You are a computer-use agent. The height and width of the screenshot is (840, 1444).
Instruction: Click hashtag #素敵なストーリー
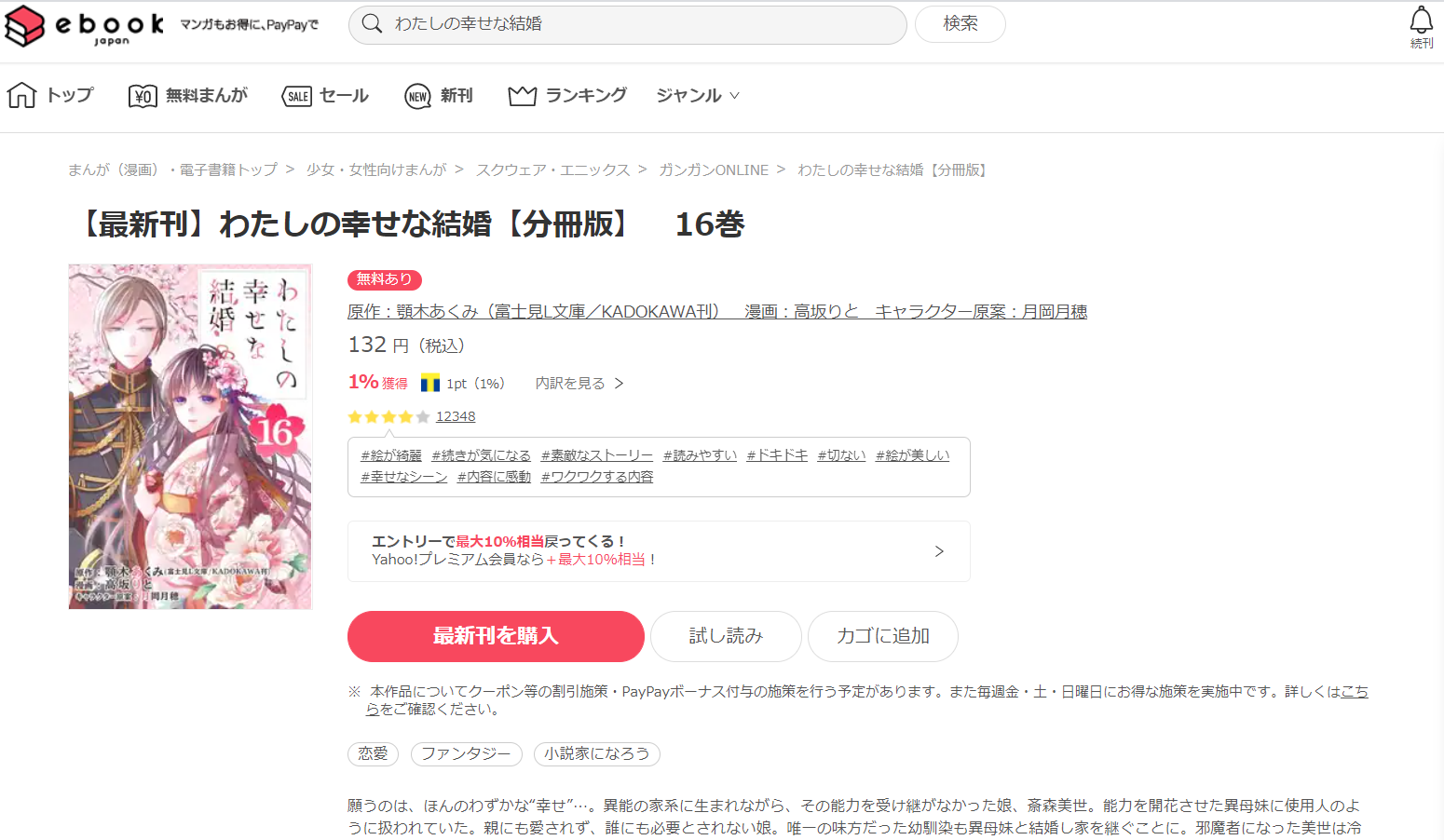coord(597,455)
